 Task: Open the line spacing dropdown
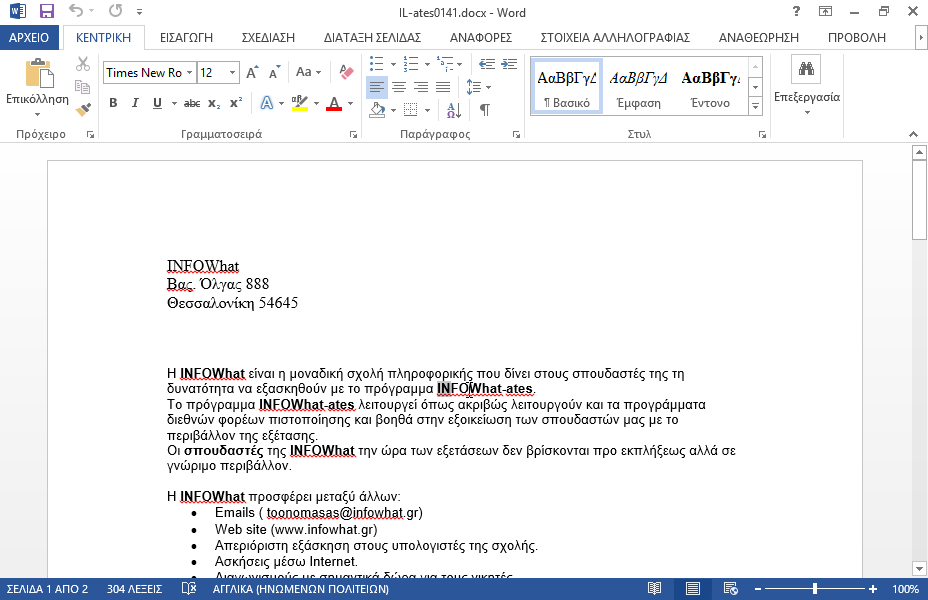point(479,88)
